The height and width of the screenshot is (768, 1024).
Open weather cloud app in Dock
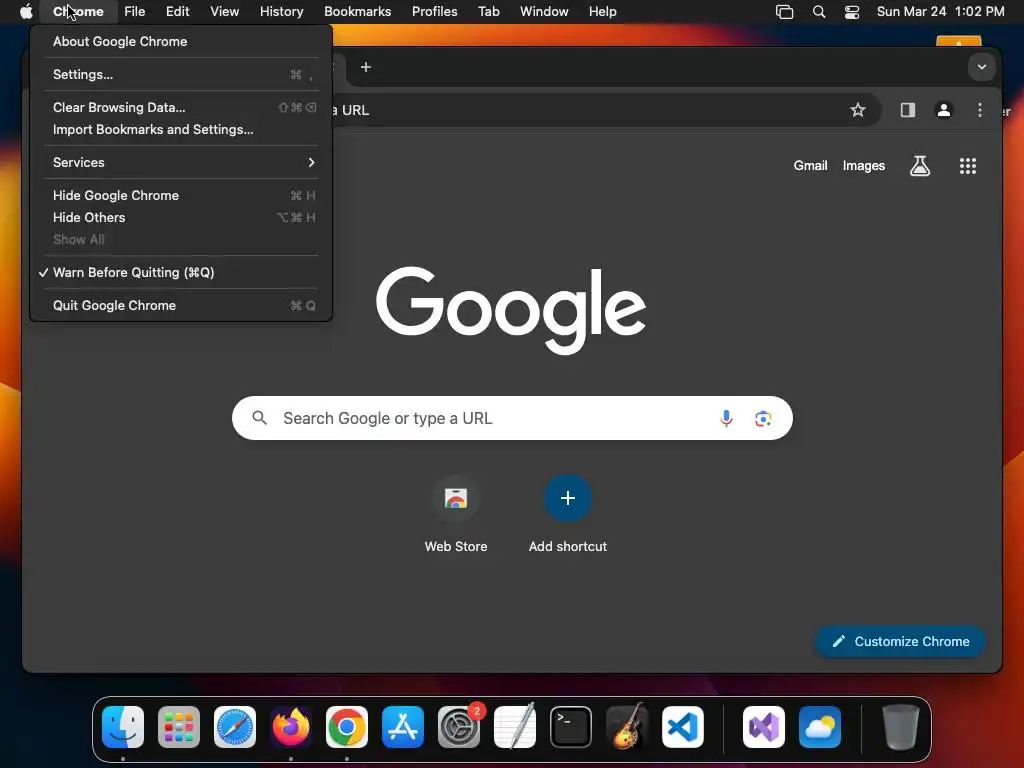(x=820, y=726)
